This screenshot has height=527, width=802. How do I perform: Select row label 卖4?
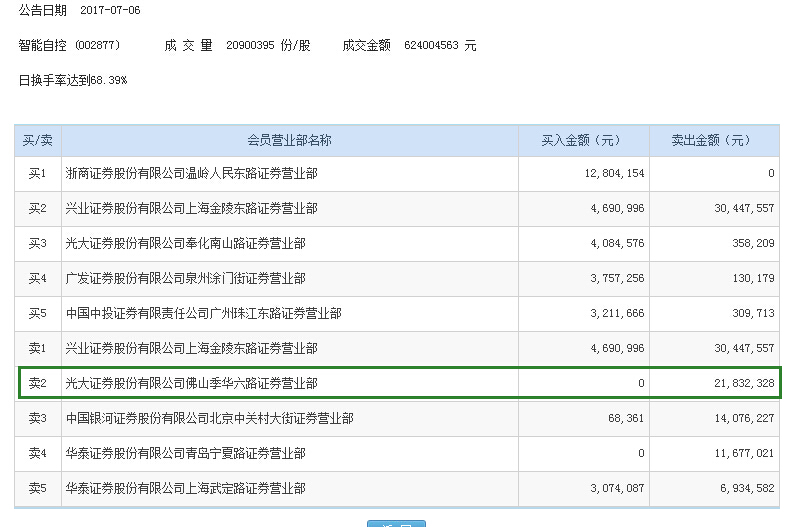pyautogui.click(x=37, y=453)
